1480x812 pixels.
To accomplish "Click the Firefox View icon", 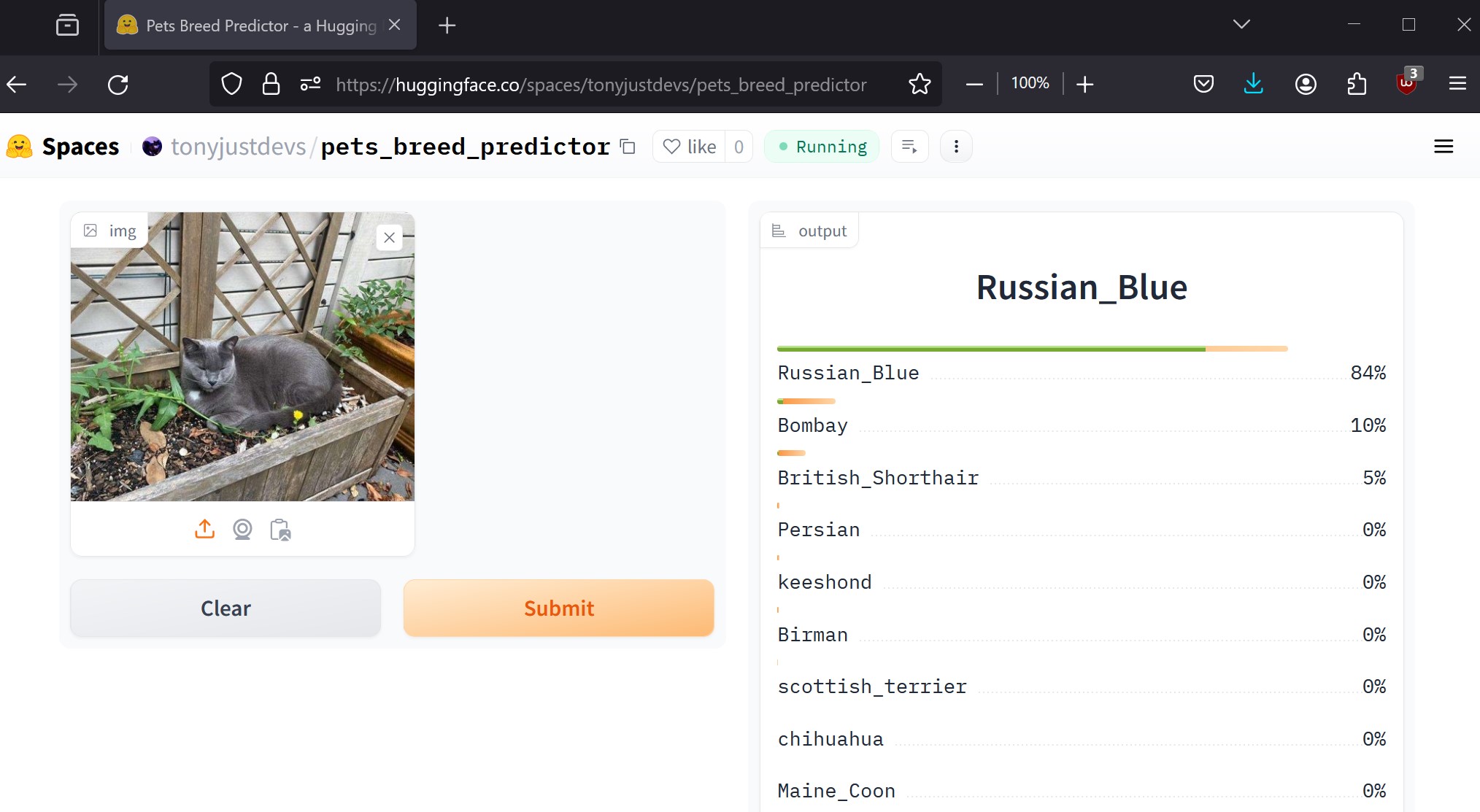I will tap(67, 26).
